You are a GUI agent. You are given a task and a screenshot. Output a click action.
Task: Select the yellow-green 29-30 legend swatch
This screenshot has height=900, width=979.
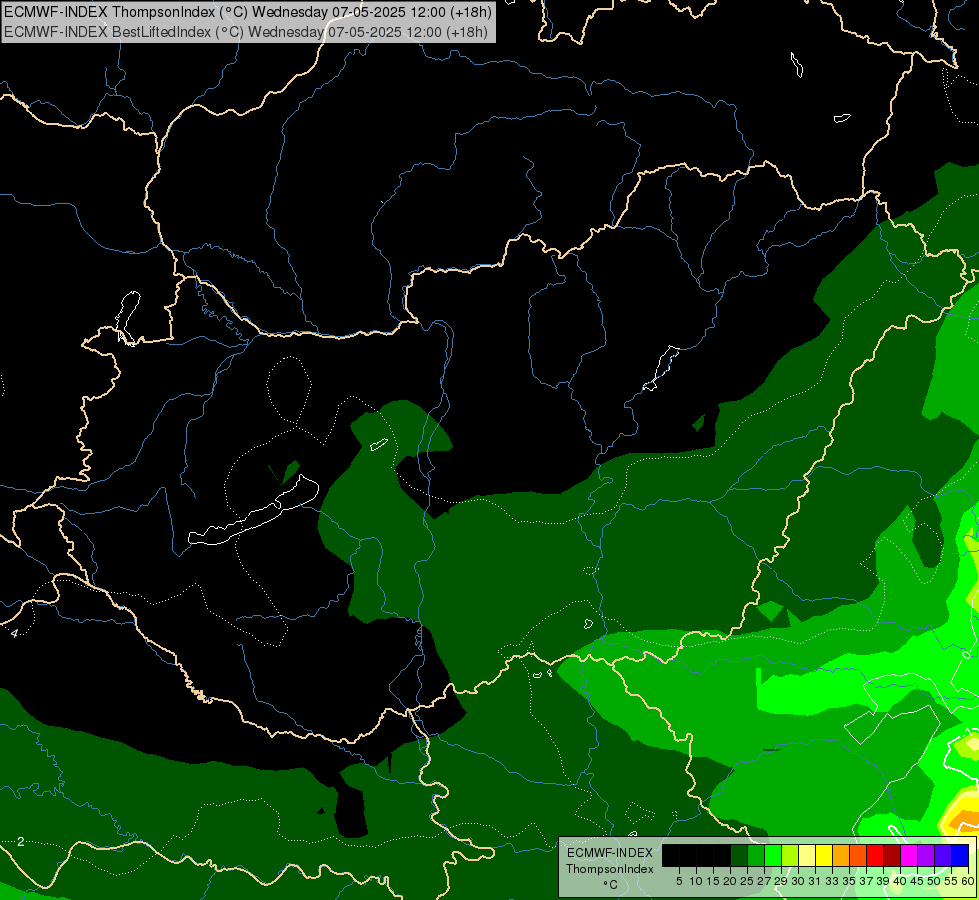[x=790, y=856]
